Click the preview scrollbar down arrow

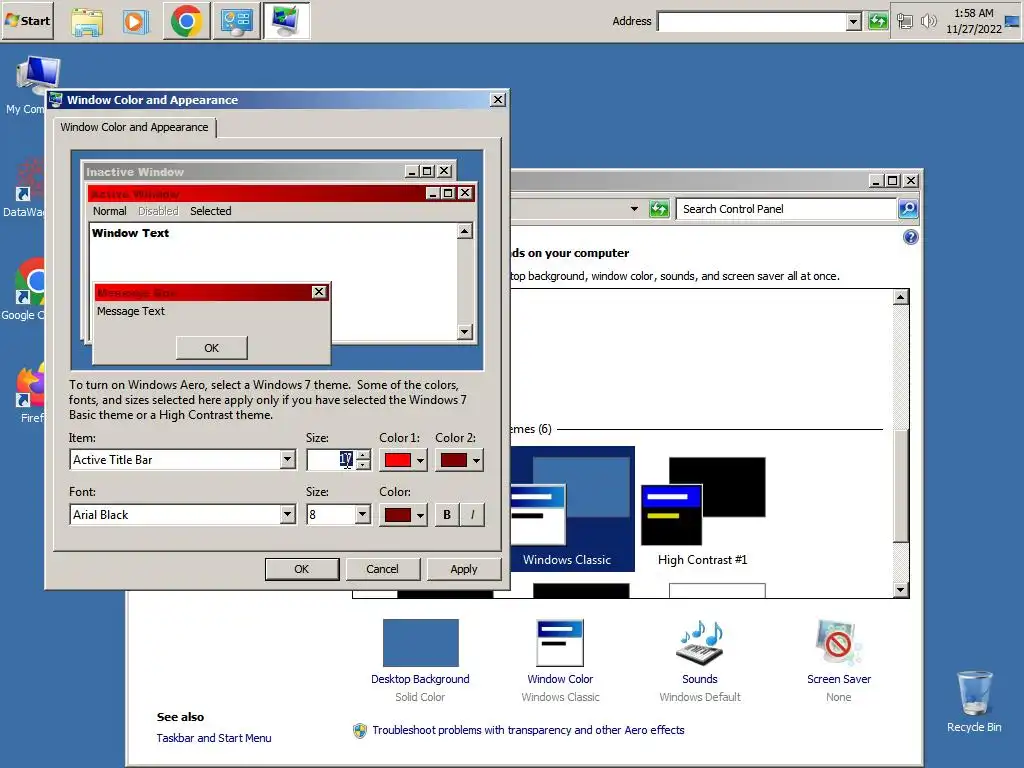pyautogui.click(x=464, y=332)
